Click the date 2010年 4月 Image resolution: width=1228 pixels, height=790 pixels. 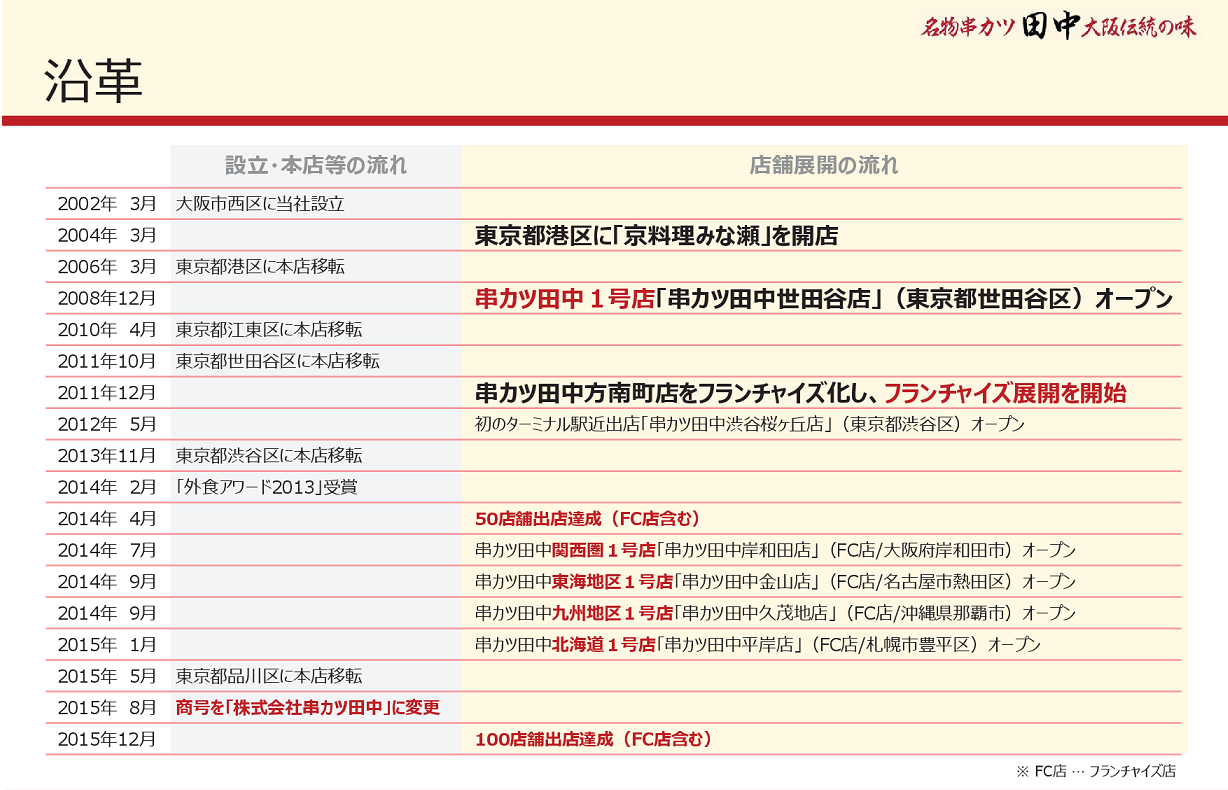107,330
